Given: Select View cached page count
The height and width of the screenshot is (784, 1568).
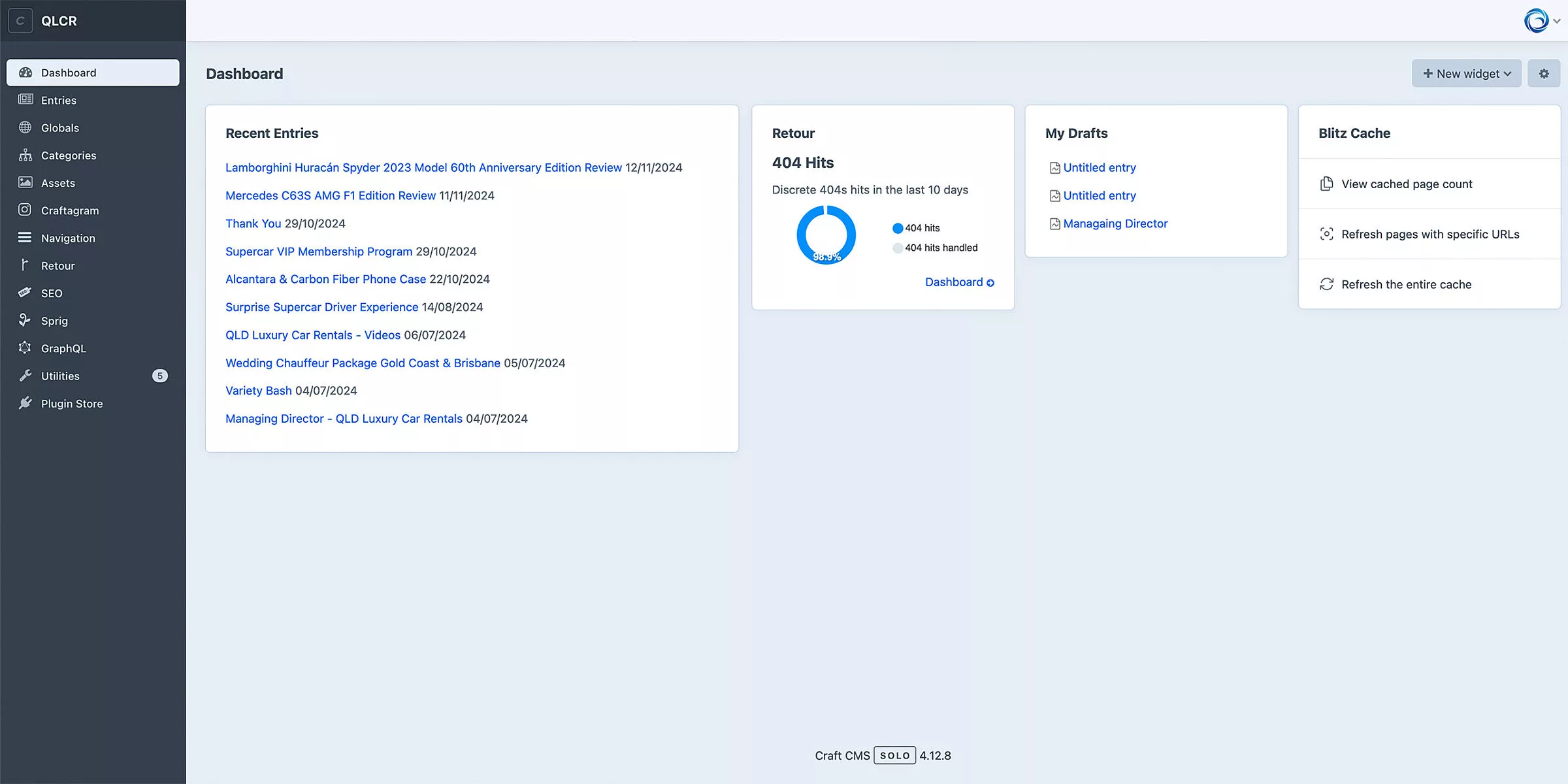Looking at the screenshot, I should pos(1429,184).
